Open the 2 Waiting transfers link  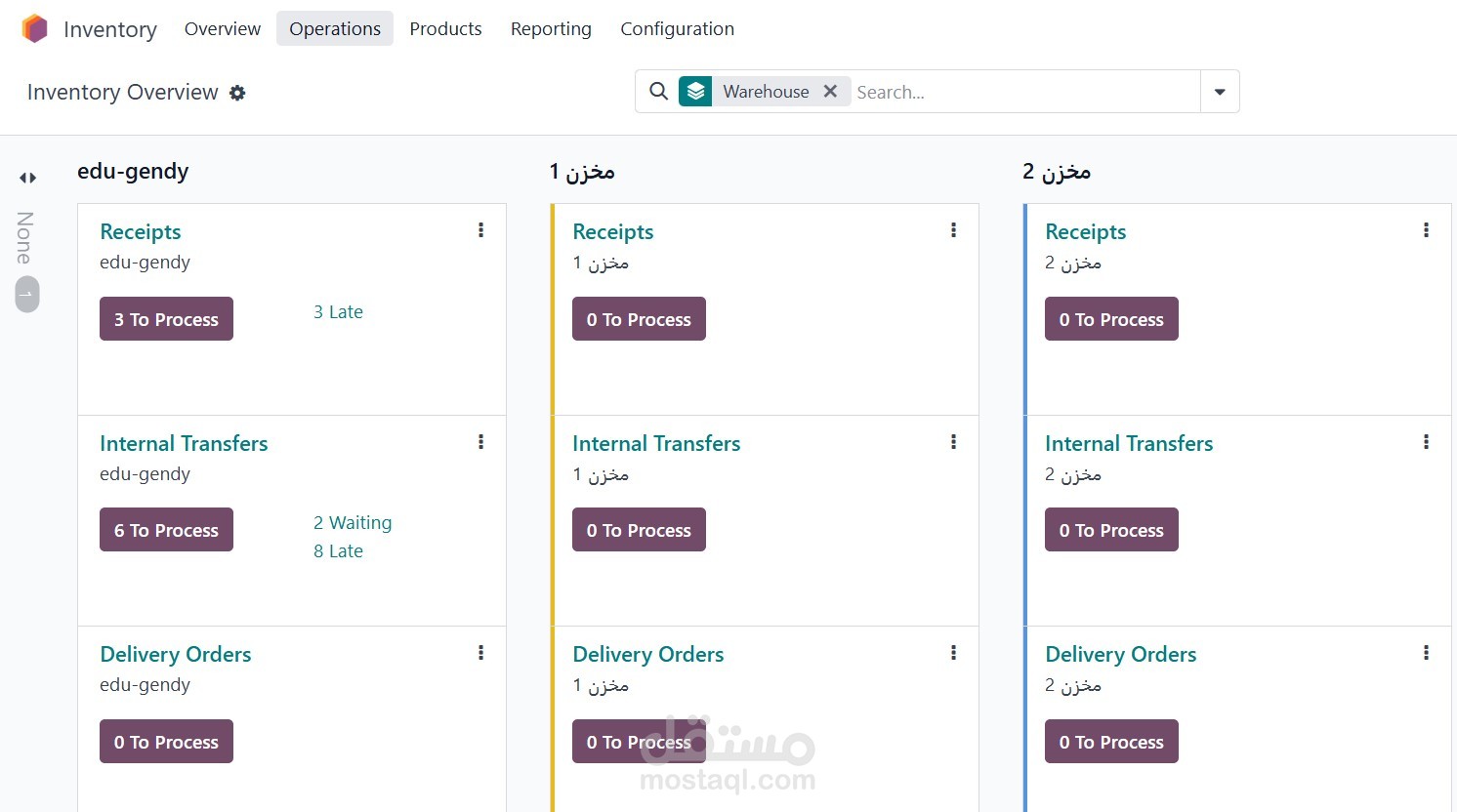(353, 523)
